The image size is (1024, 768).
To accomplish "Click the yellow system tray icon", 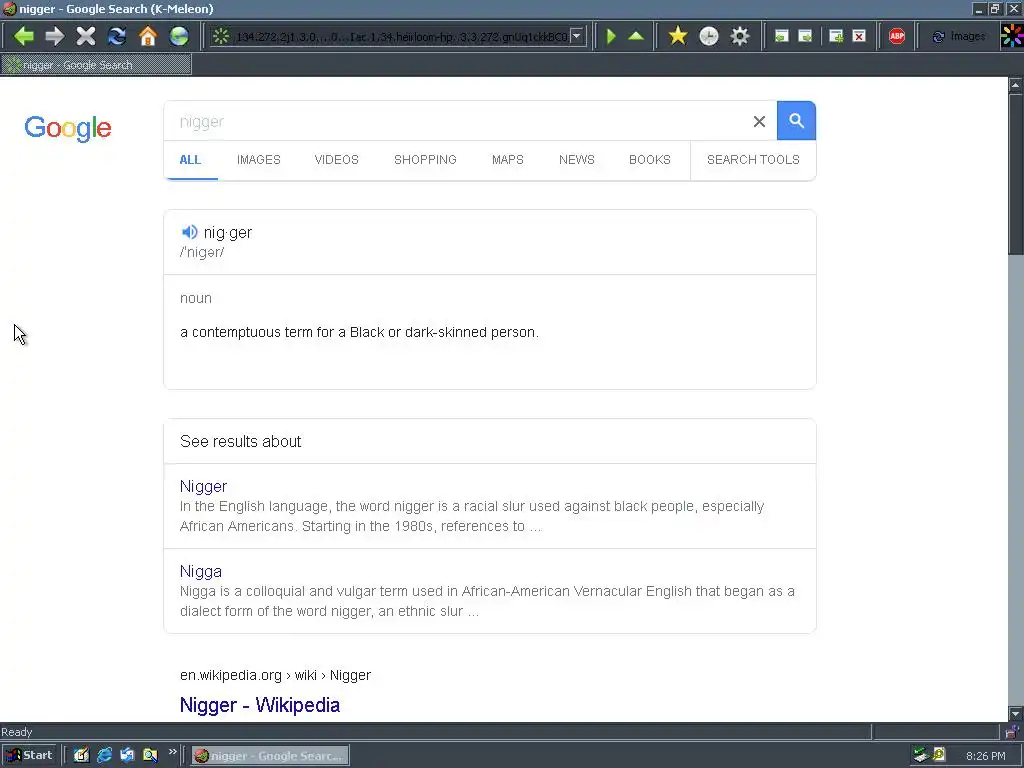I will coord(939,755).
